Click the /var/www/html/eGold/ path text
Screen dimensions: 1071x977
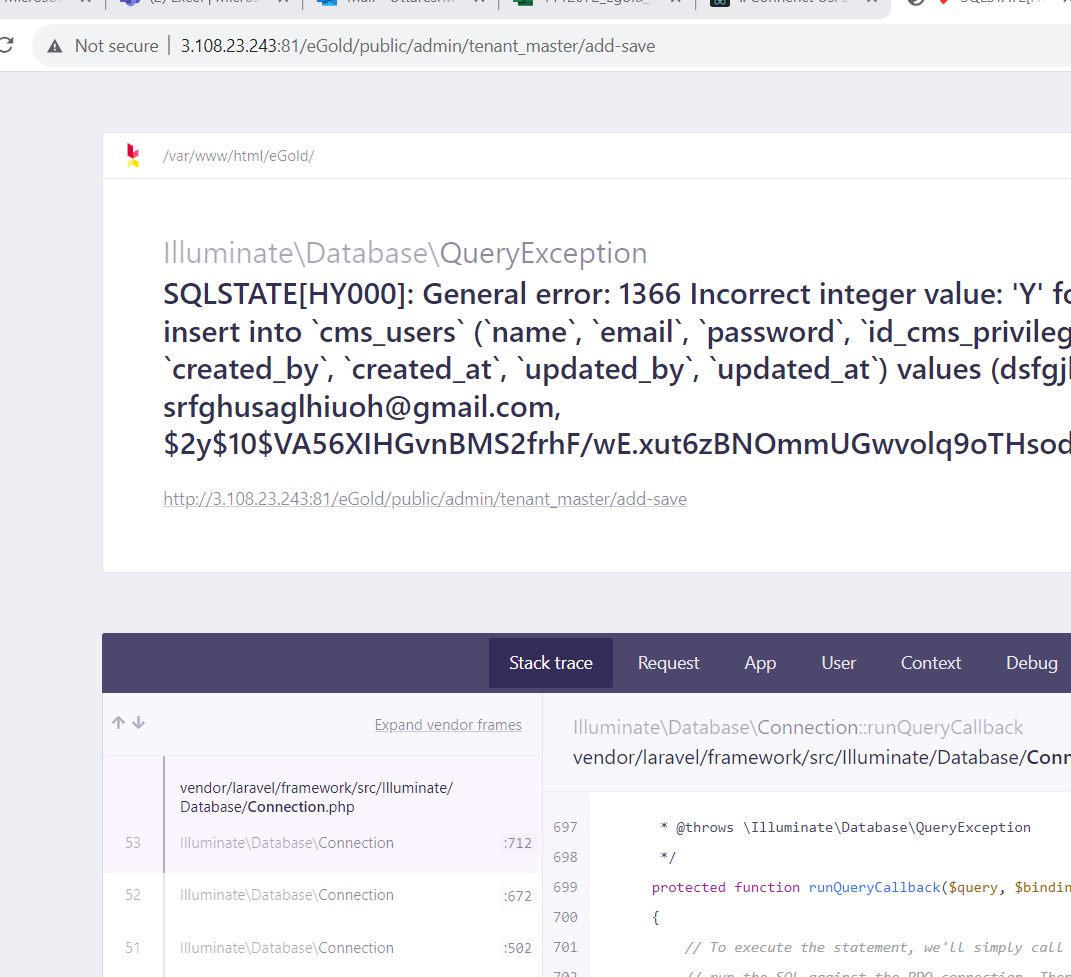click(x=238, y=156)
